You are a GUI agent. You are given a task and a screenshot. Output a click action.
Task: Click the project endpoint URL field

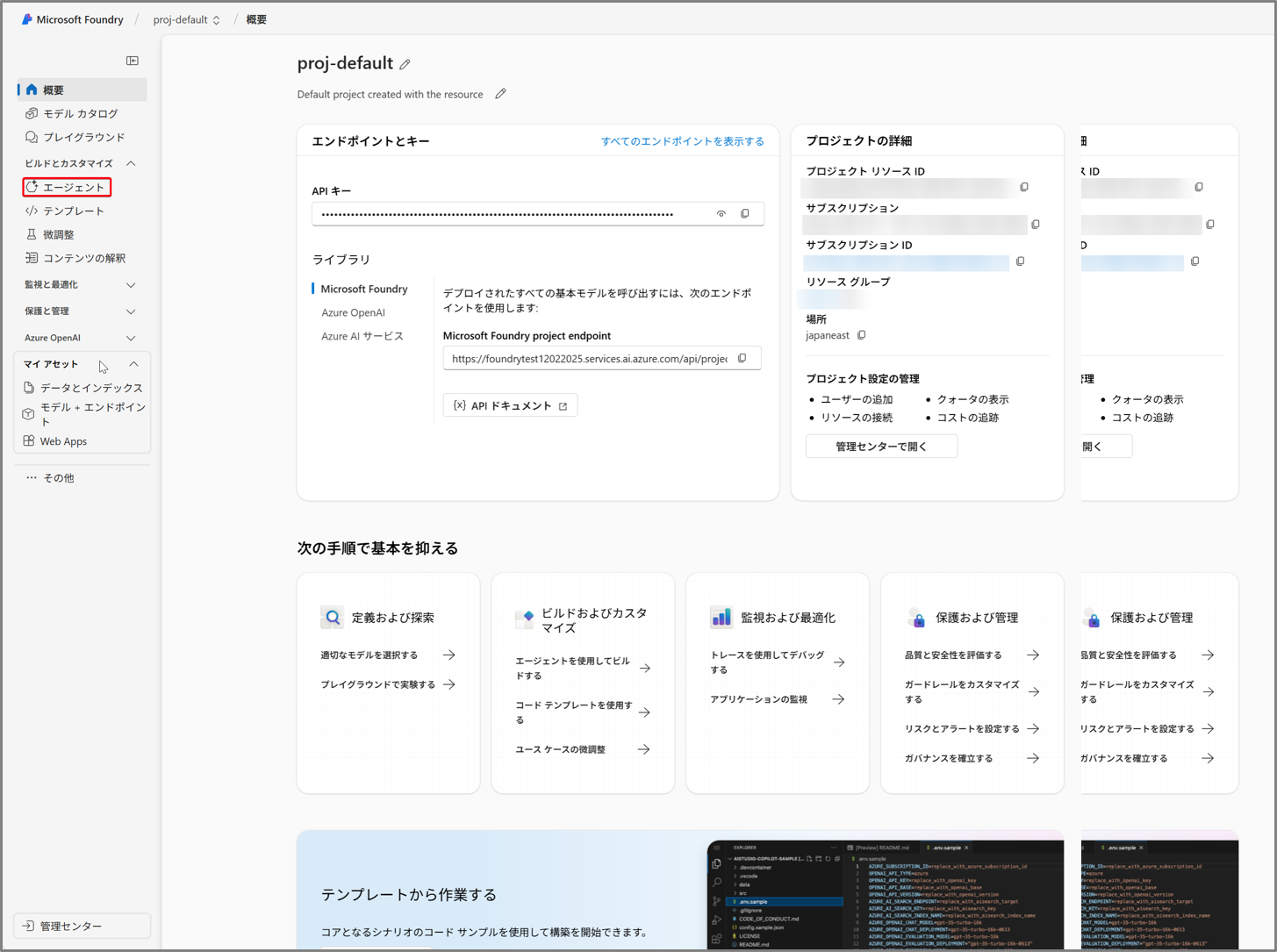pos(589,359)
